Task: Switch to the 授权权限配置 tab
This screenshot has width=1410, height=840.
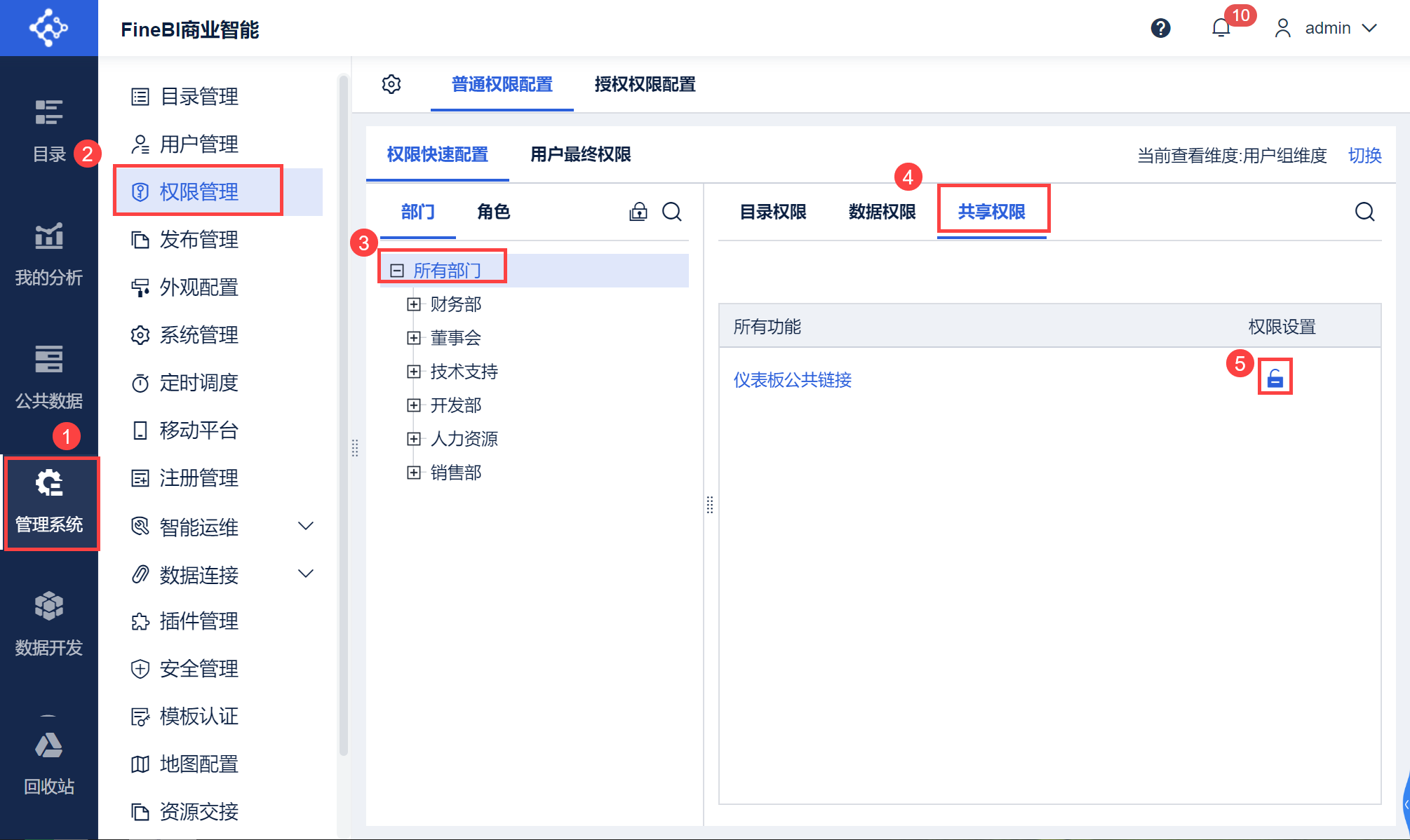Action: [x=645, y=84]
